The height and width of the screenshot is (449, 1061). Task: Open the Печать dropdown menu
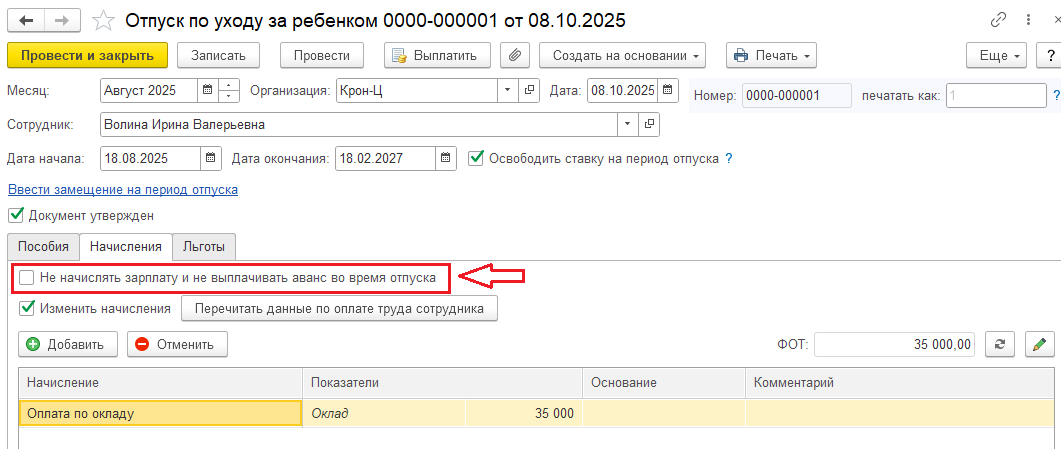coord(771,55)
